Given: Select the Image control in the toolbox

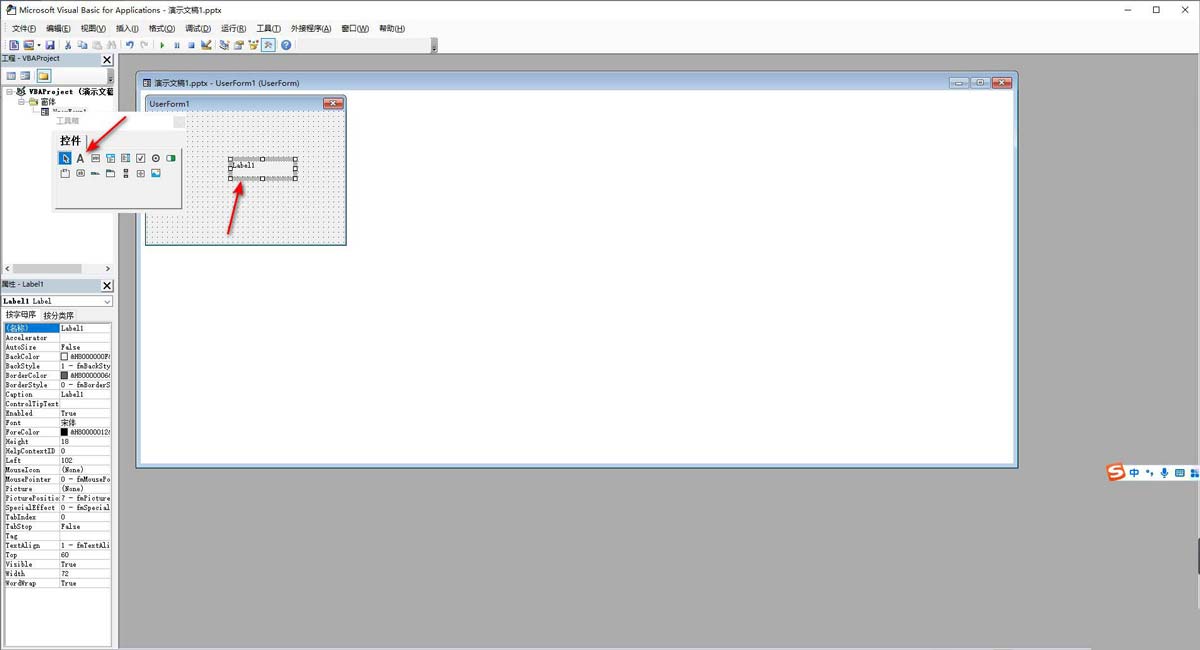Looking at the screenshot, I should [156, 173].
